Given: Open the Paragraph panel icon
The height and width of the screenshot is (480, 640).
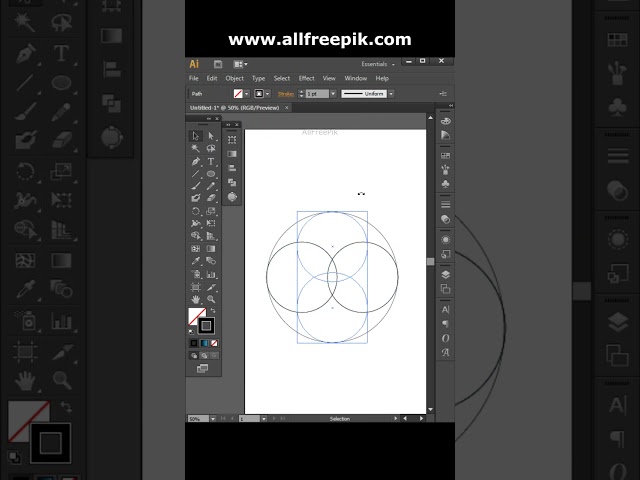Looking at the screenshot, I should (x=445, y=324).
